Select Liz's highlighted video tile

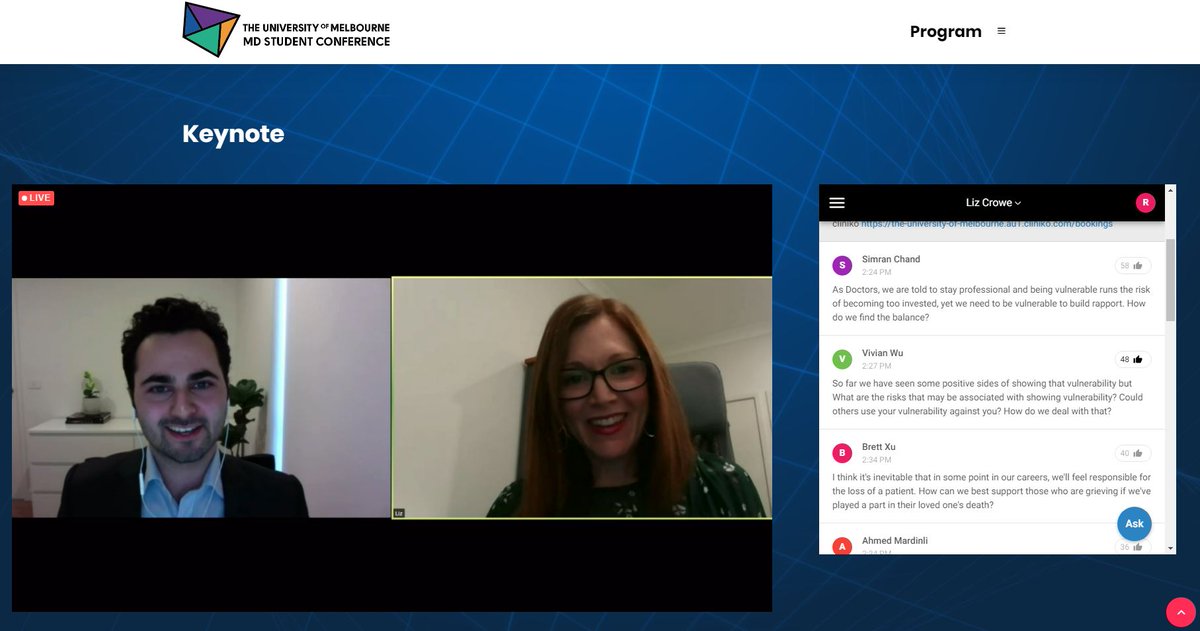coord(582,398)
